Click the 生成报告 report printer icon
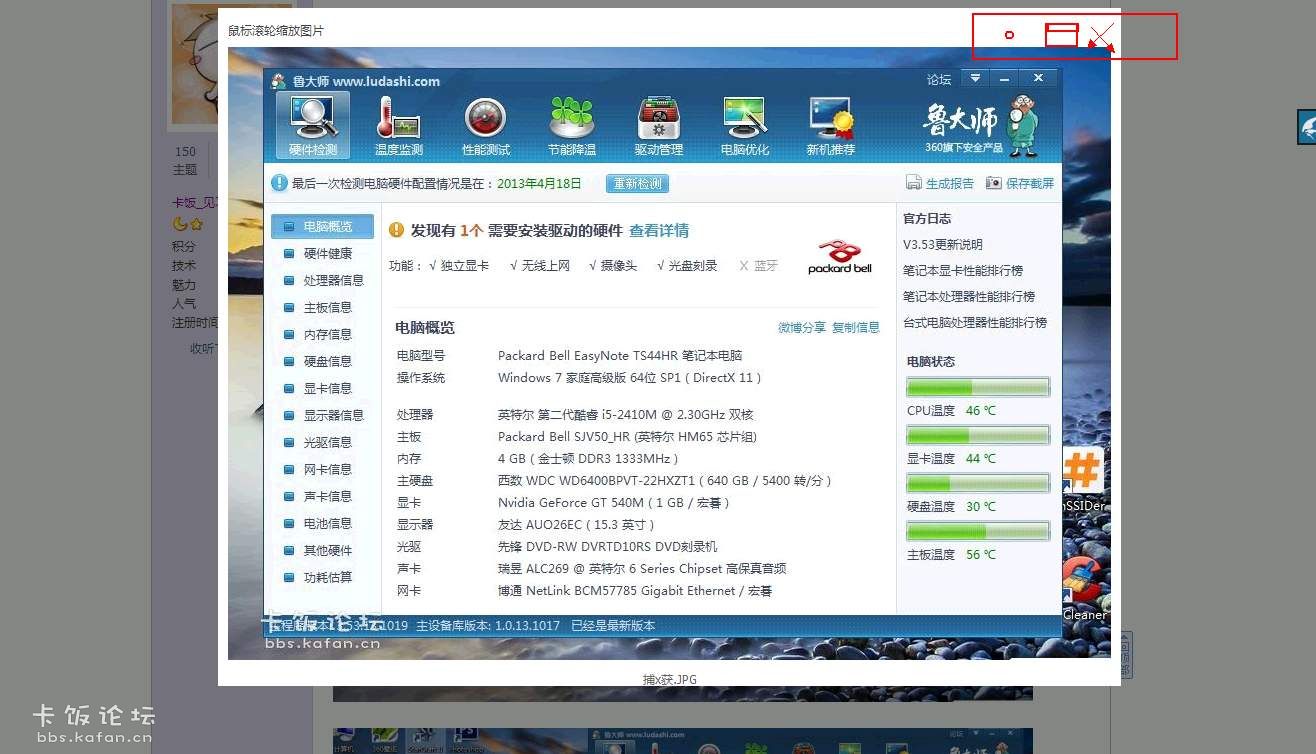1316x754 pixels. [913, 183]
